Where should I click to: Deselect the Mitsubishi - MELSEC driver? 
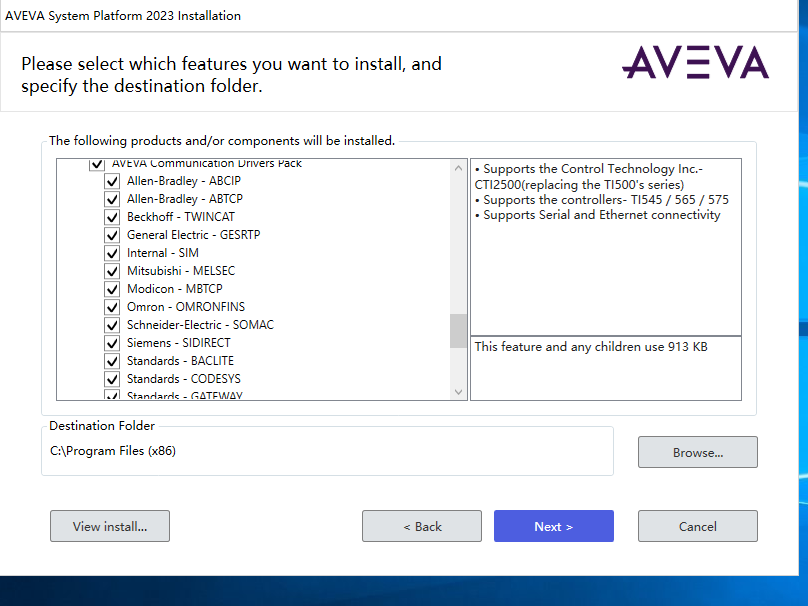click(x=112, y=271)
